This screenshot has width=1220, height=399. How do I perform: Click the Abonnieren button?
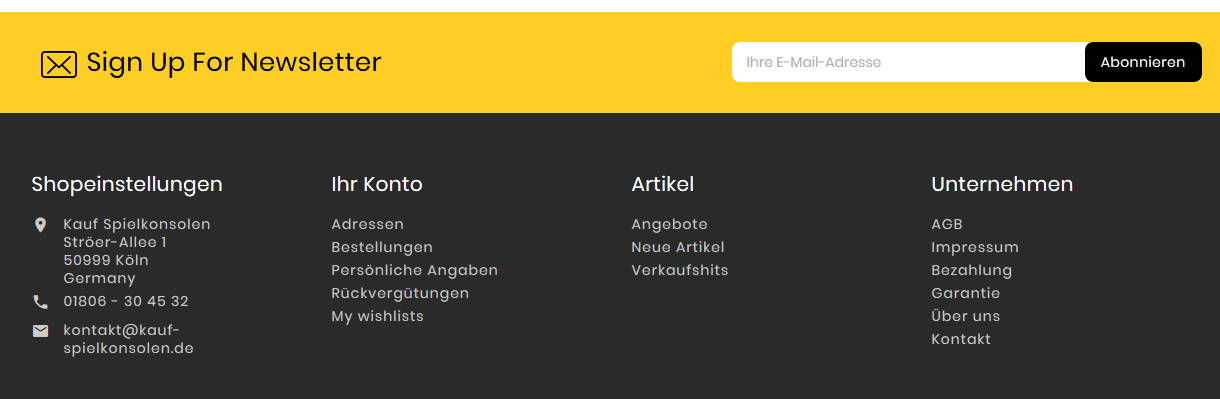[x=1143, y=62]
